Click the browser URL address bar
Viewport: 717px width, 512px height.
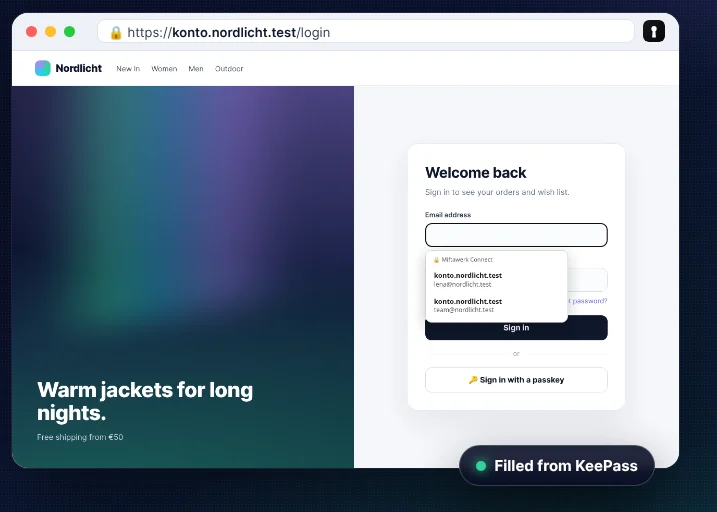366,32
